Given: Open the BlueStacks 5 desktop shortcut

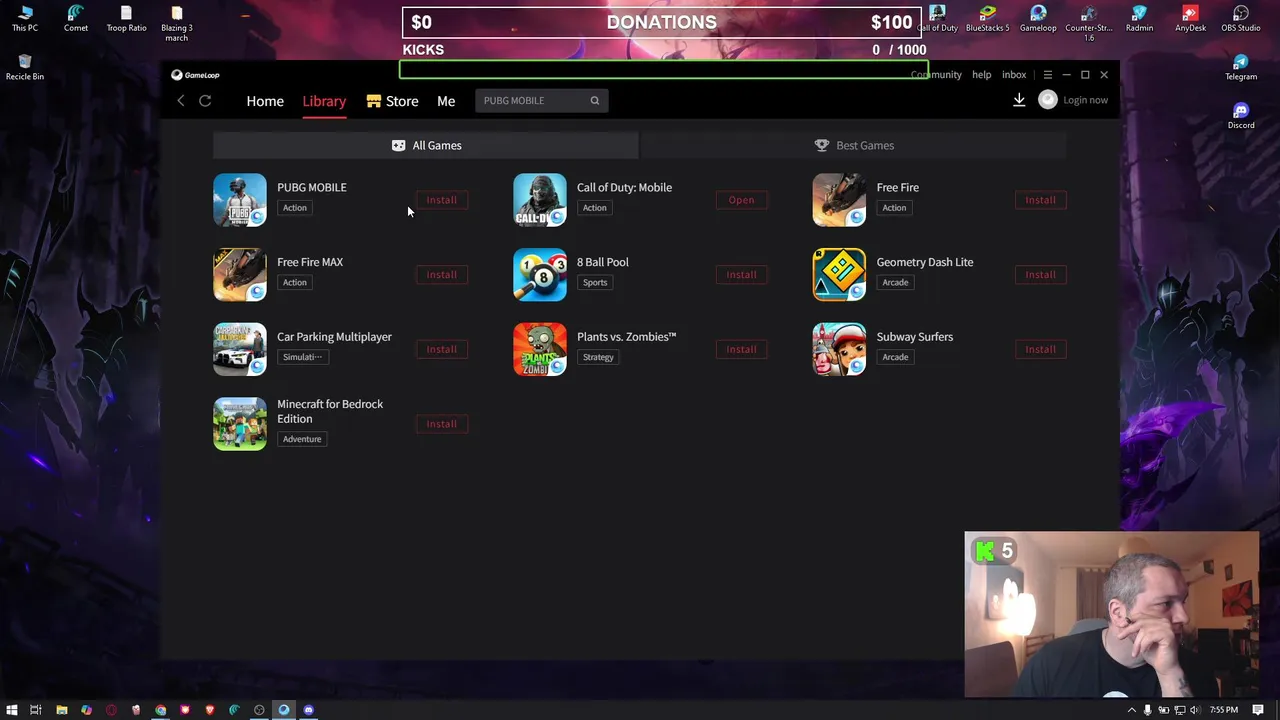Looking at the screenshot, I should (x=987, y=18).
